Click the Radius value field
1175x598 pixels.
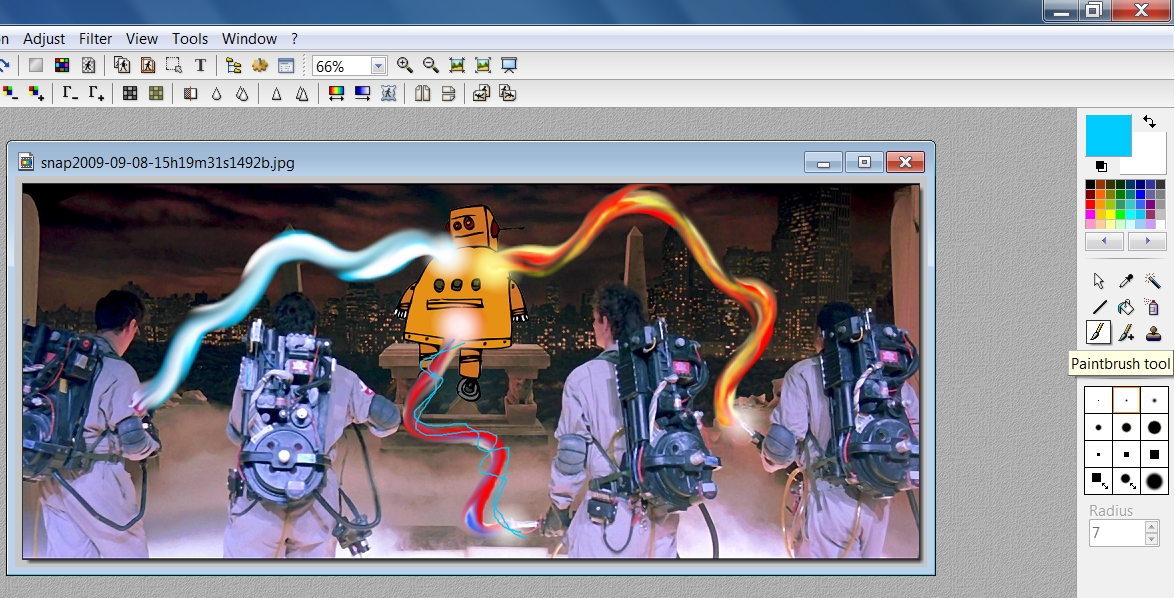coord(1117,533)
